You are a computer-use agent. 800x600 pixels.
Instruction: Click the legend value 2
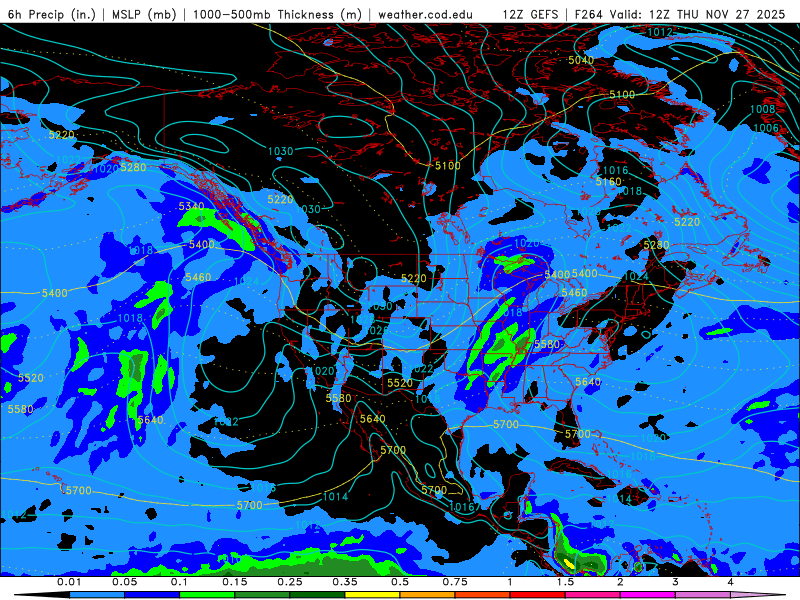[x=620, y=582]
